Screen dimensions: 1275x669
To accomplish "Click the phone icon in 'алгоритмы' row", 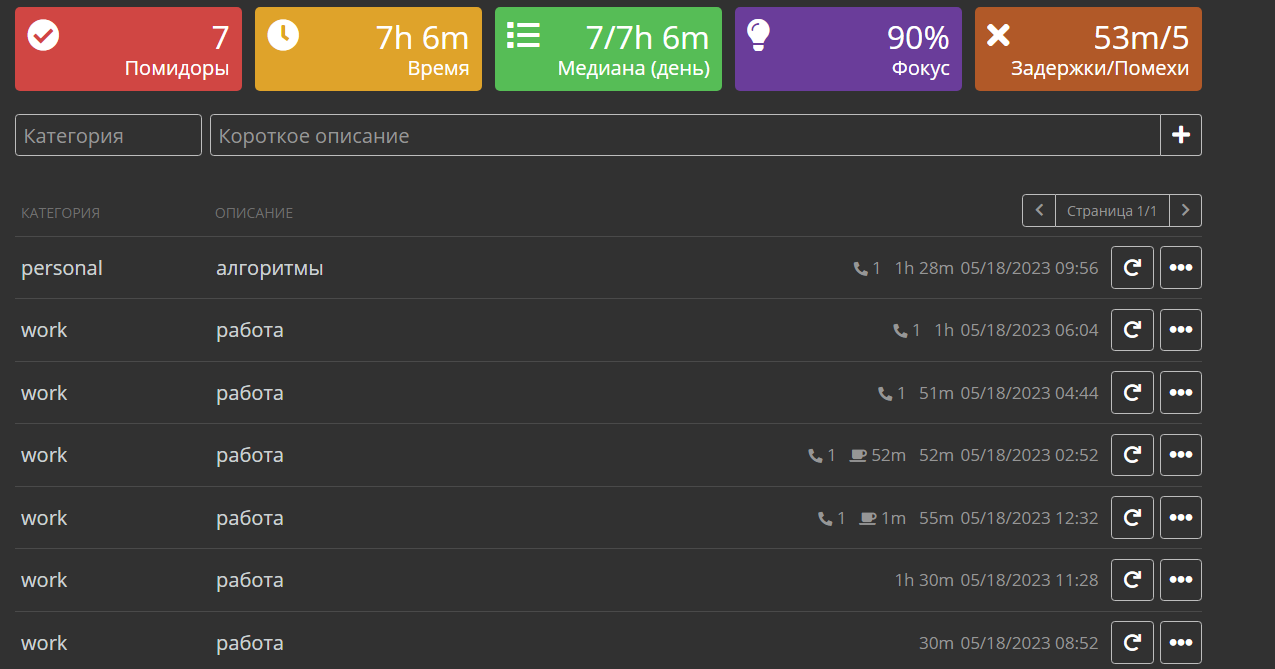I will click(860, 269).
